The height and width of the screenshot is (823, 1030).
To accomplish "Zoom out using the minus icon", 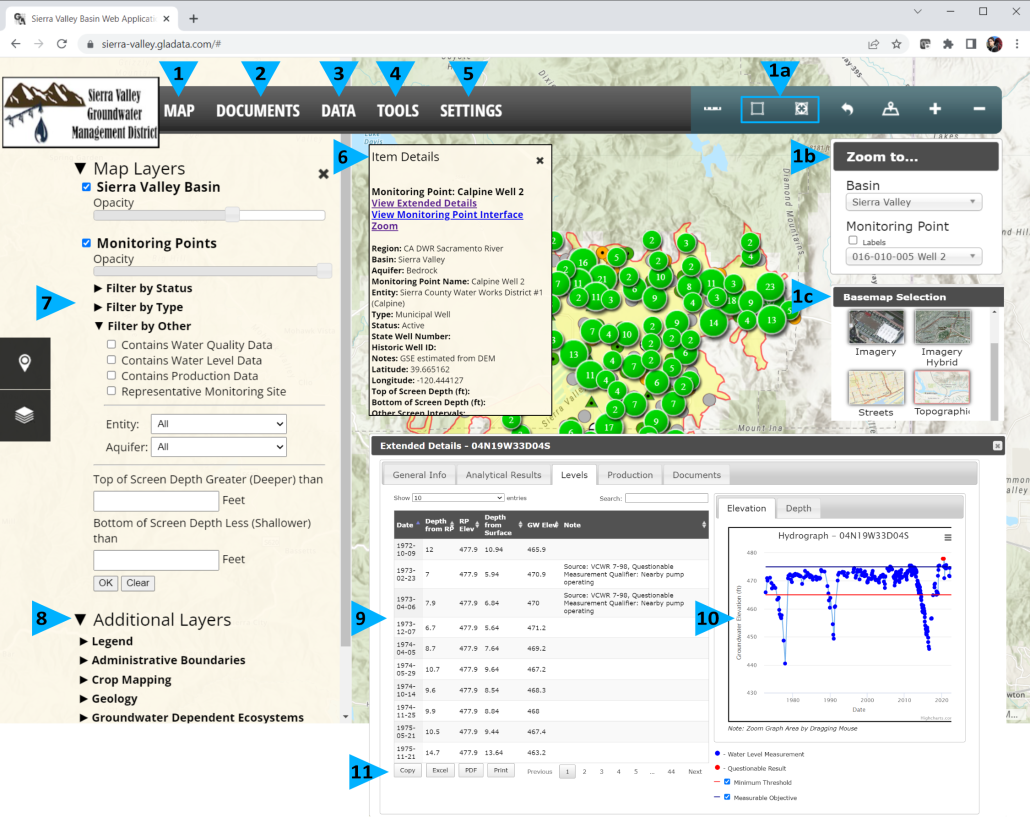I will pos(978,108).
